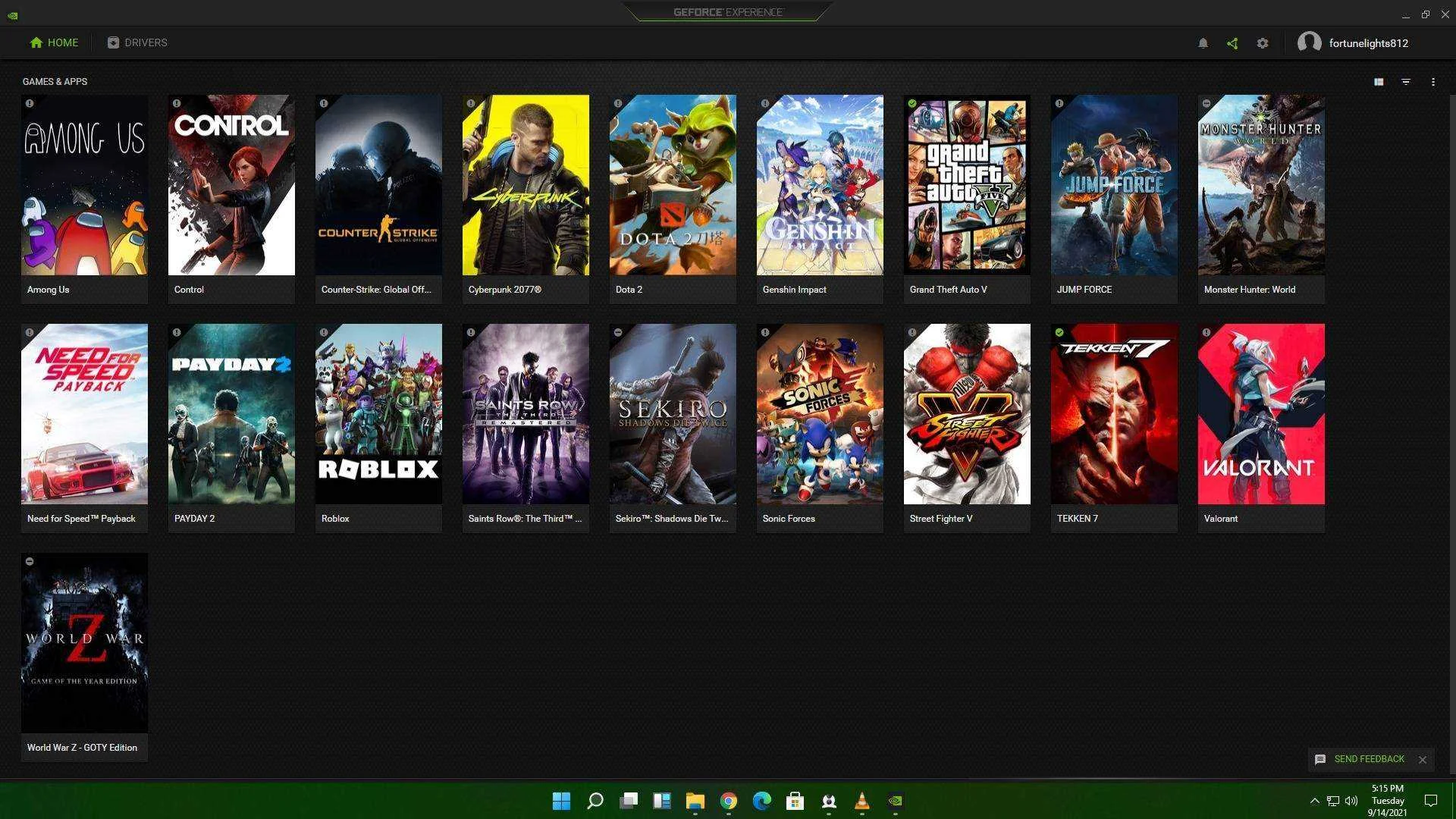
Task: Open Need for Speed Payback cover
Action: tap(84, 414)
